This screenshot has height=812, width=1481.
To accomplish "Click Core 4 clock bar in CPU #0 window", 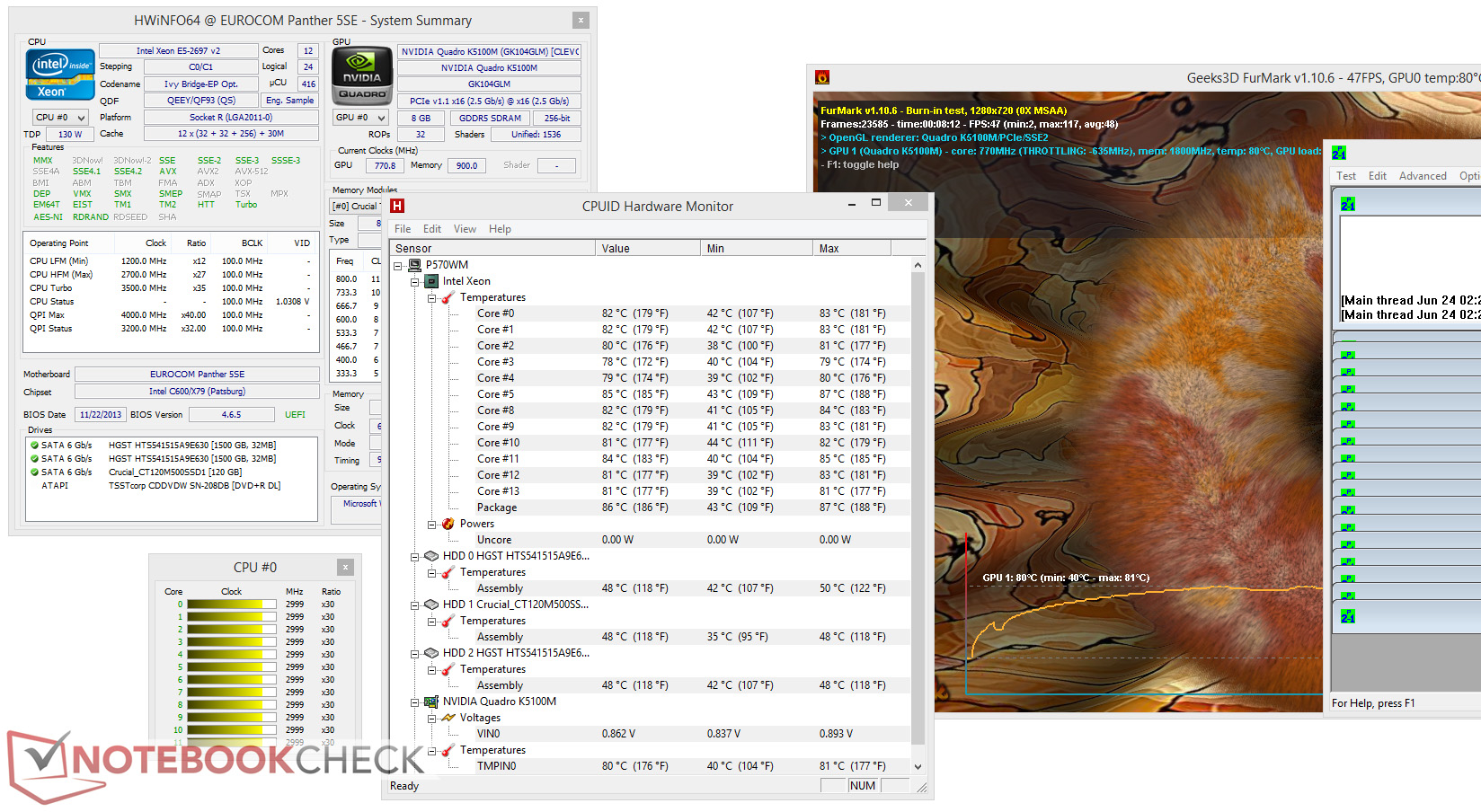I will (x=232, y=655).
